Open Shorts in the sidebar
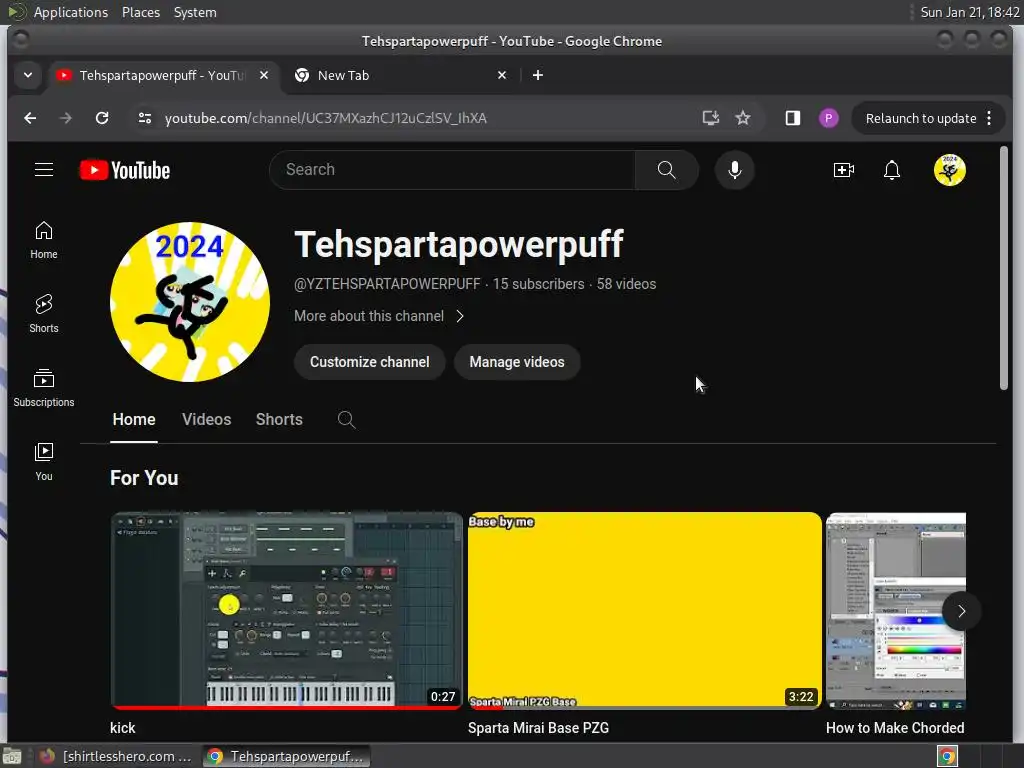 (x=44, y=314)
